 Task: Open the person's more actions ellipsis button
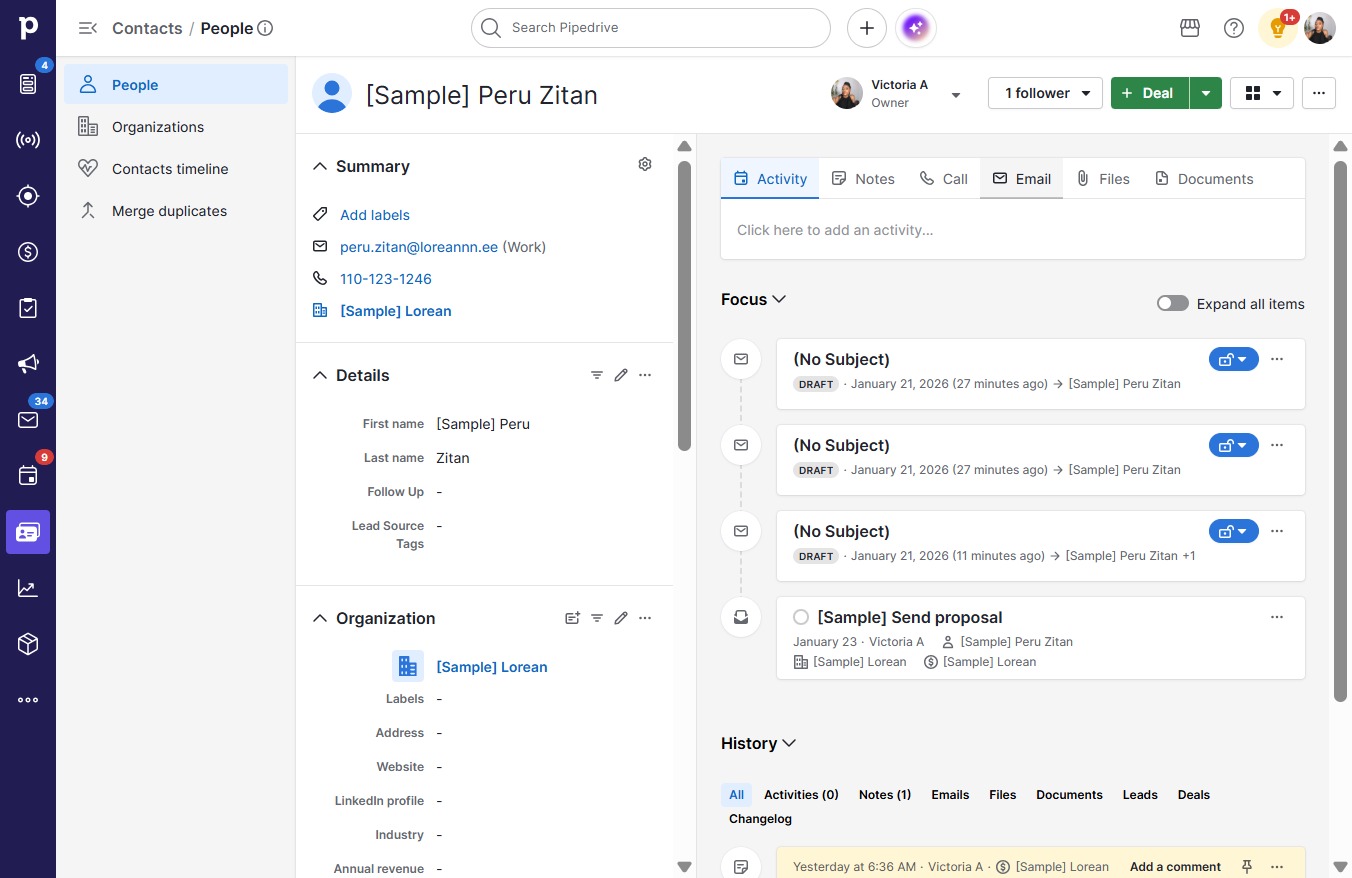pyautogui.click(x=1319, y=93)
